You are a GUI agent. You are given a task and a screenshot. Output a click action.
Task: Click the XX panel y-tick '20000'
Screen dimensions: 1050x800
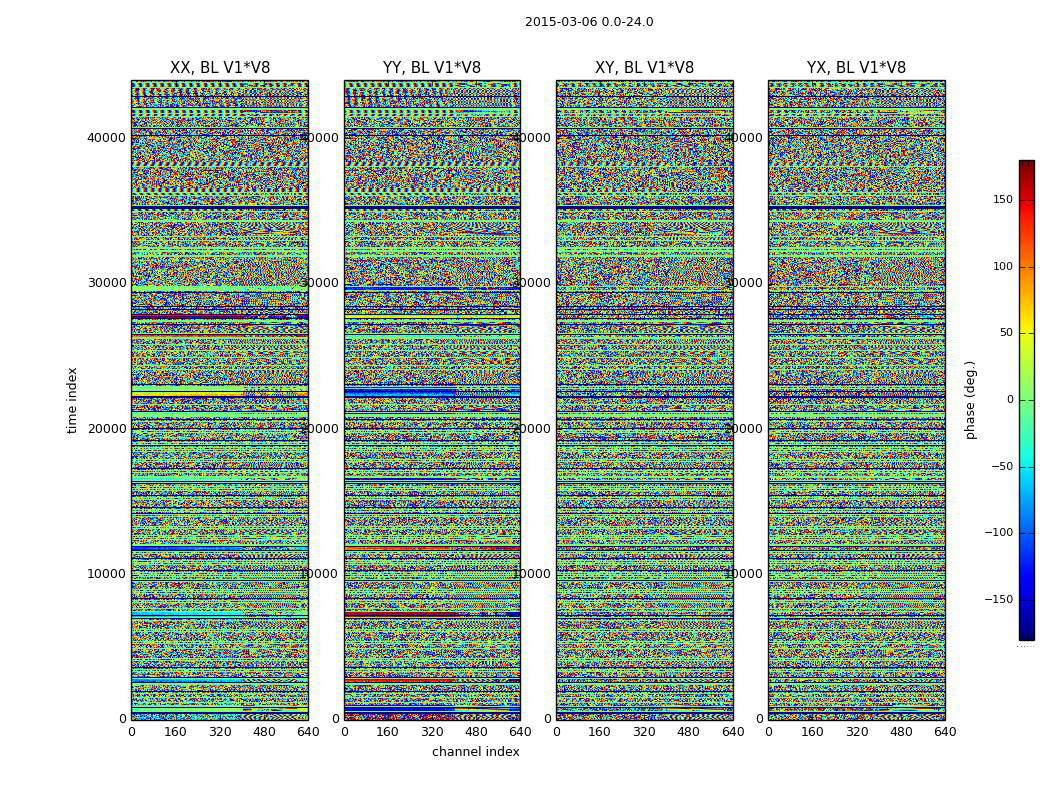coord(106,428)
